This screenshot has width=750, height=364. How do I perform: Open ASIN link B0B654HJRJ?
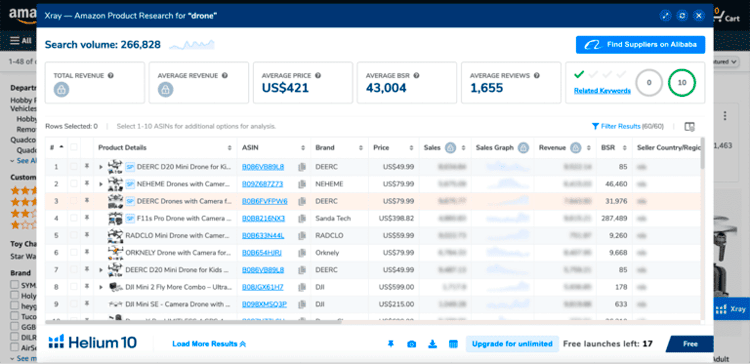pos(262,253)
